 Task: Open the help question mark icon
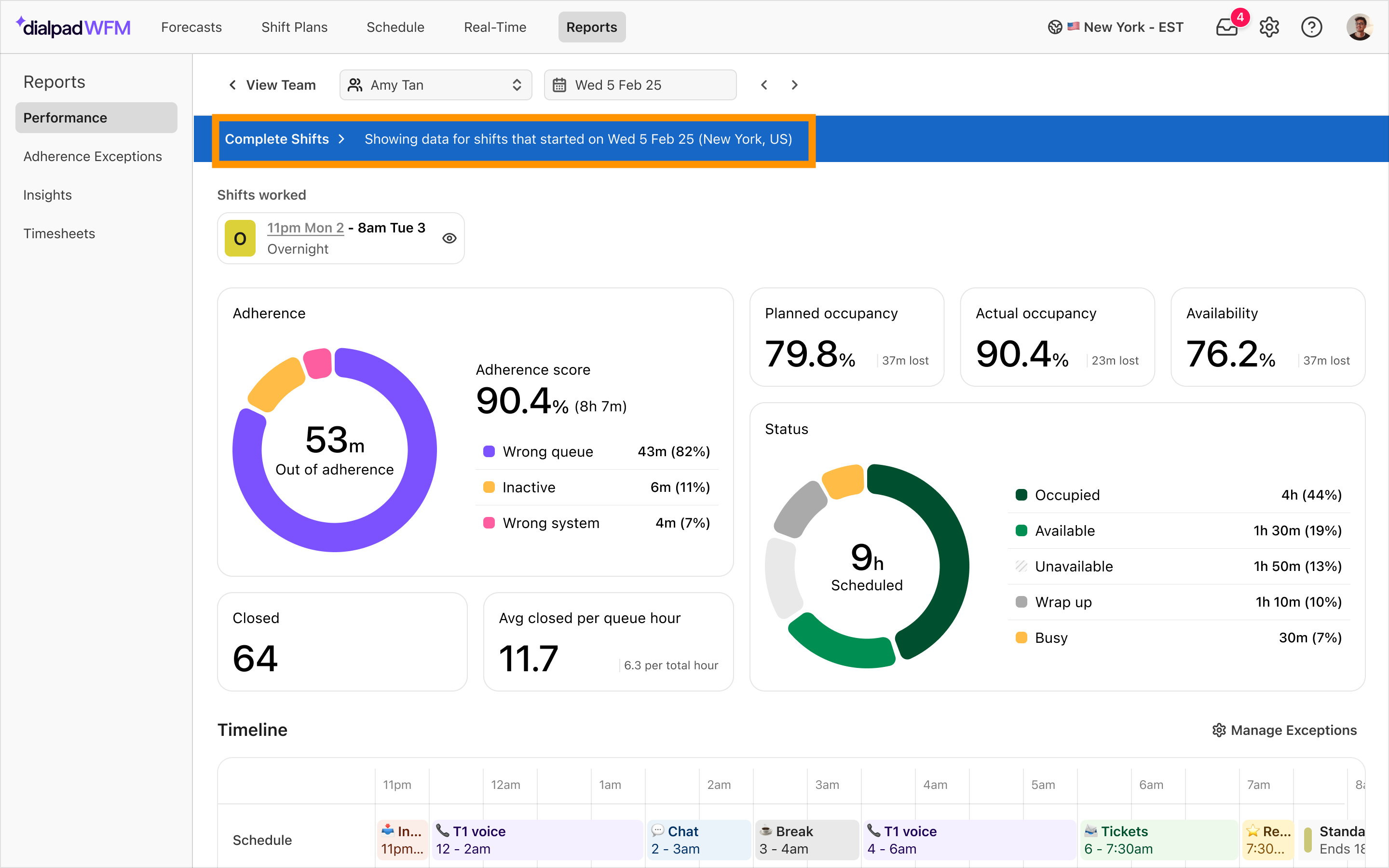click(x=1311, y=27)
